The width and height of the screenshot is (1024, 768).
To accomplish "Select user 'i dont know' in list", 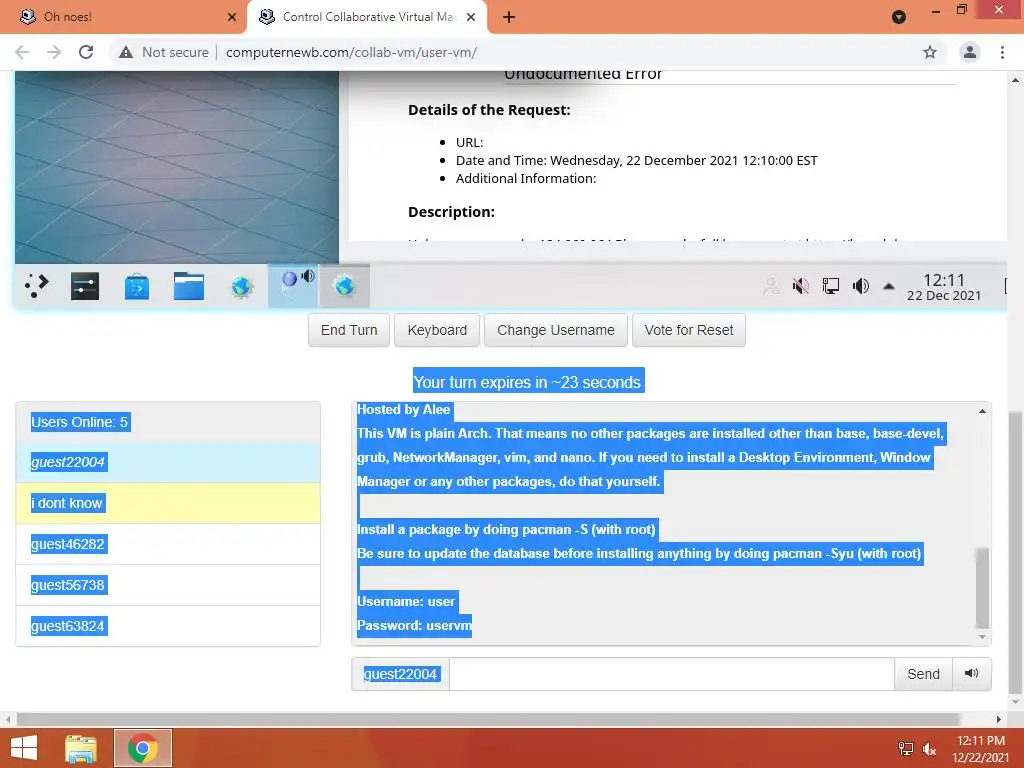I will tap(168, 504).
